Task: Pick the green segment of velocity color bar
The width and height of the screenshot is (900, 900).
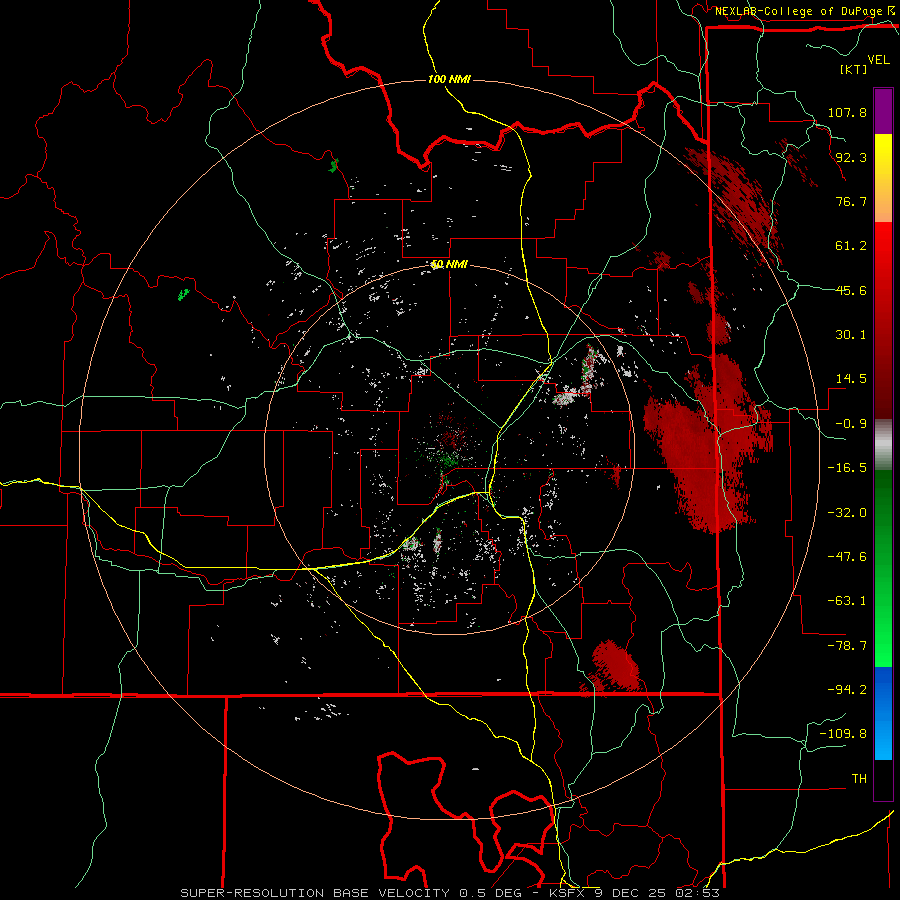Action: [x=883, y=568]
